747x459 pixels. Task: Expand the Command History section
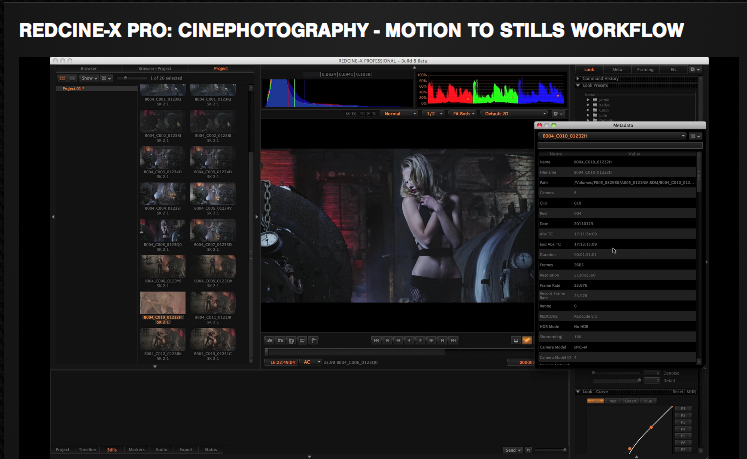578,79
